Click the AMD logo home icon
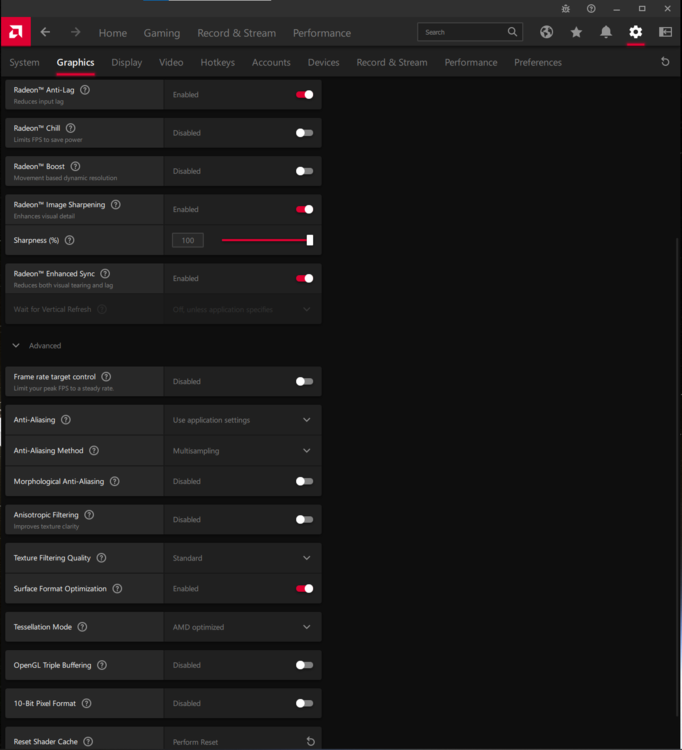 tap(16, 32)
